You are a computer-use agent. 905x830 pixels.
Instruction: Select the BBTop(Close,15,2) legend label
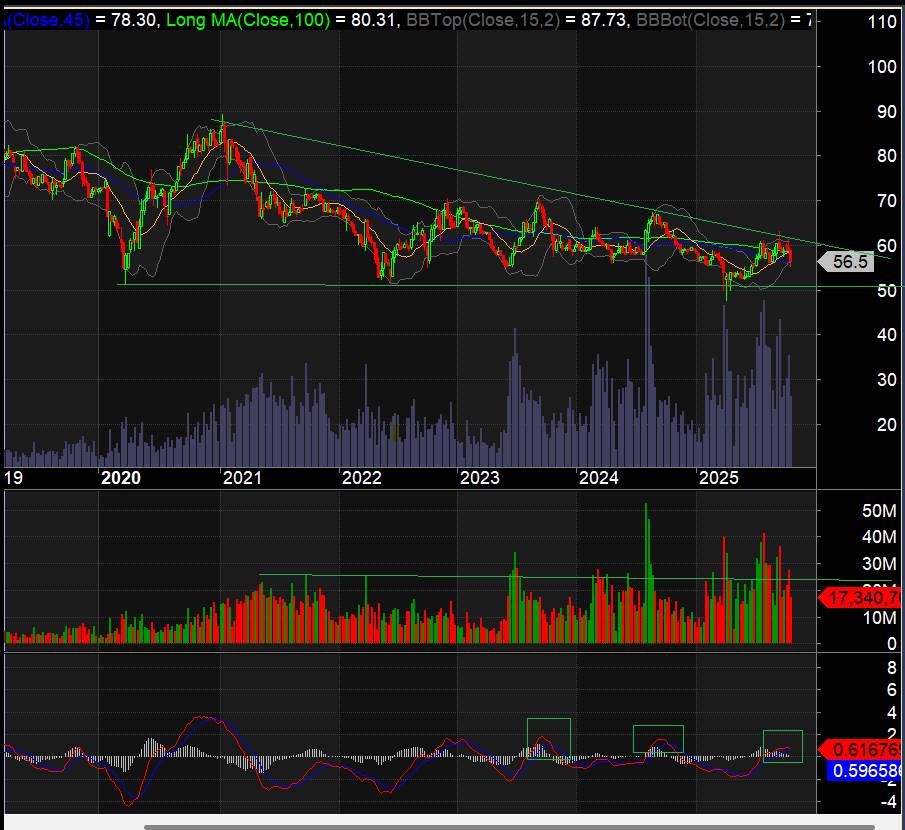pyautogui.click(x=474, y=19)
